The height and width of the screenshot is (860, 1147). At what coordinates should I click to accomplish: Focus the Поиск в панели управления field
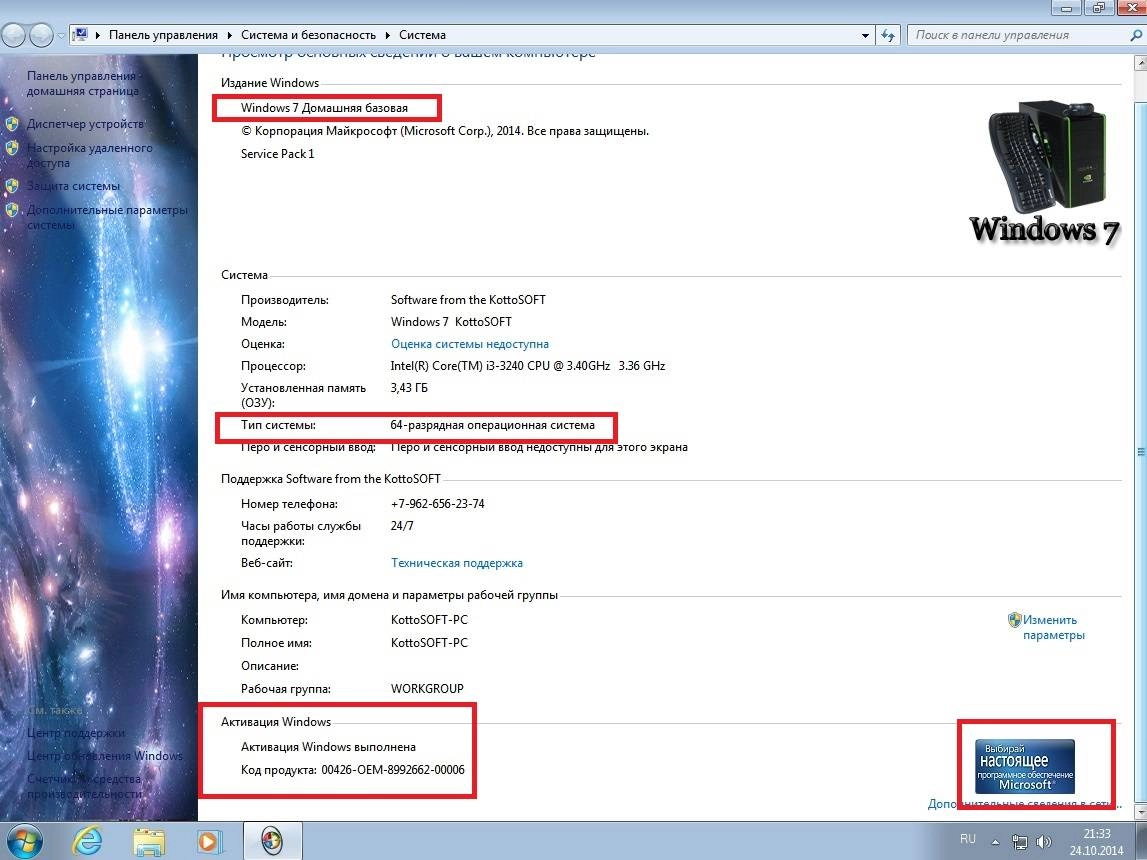[1017, 35]
